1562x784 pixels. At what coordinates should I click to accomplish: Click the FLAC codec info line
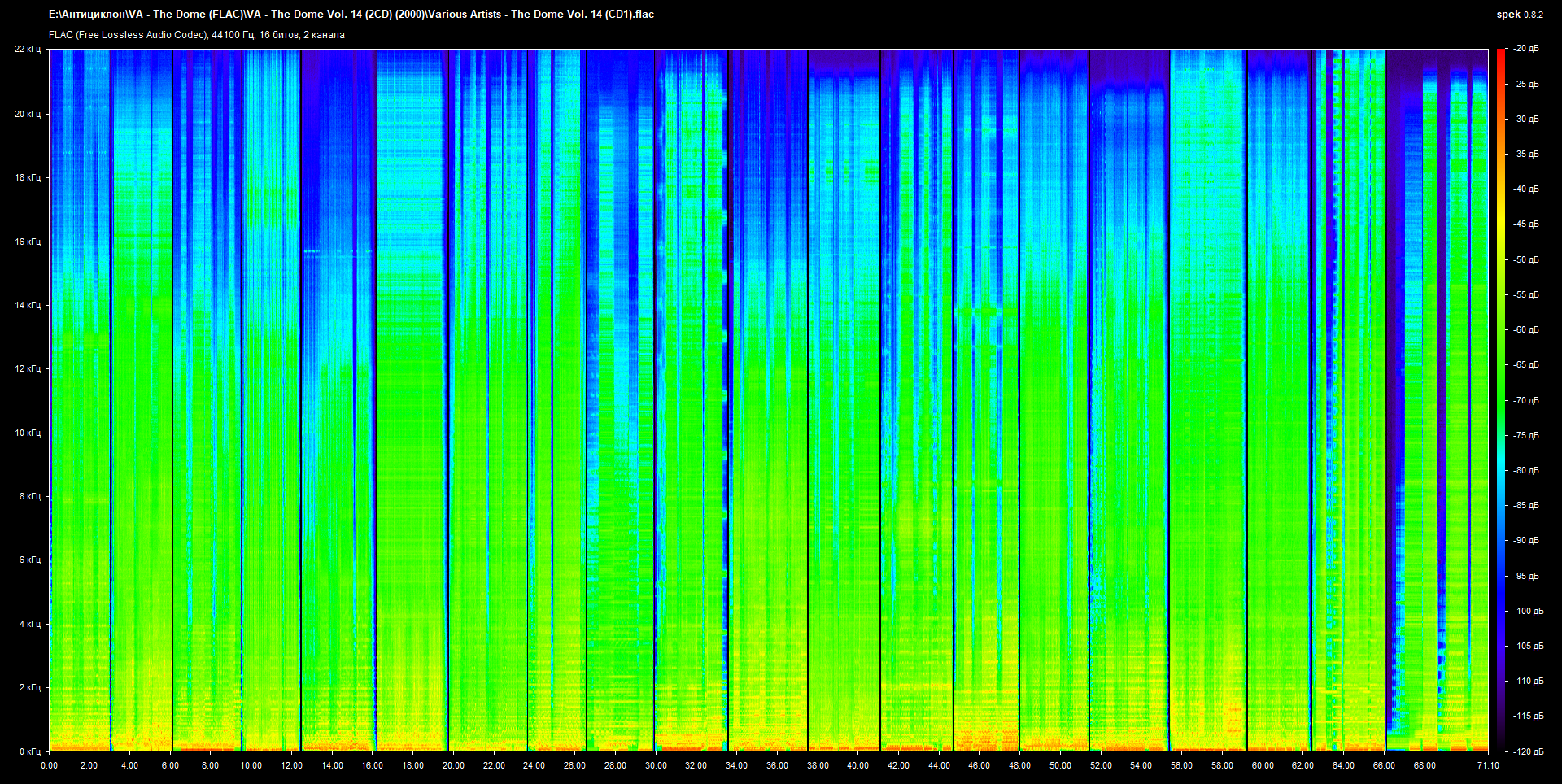[196, 35]
